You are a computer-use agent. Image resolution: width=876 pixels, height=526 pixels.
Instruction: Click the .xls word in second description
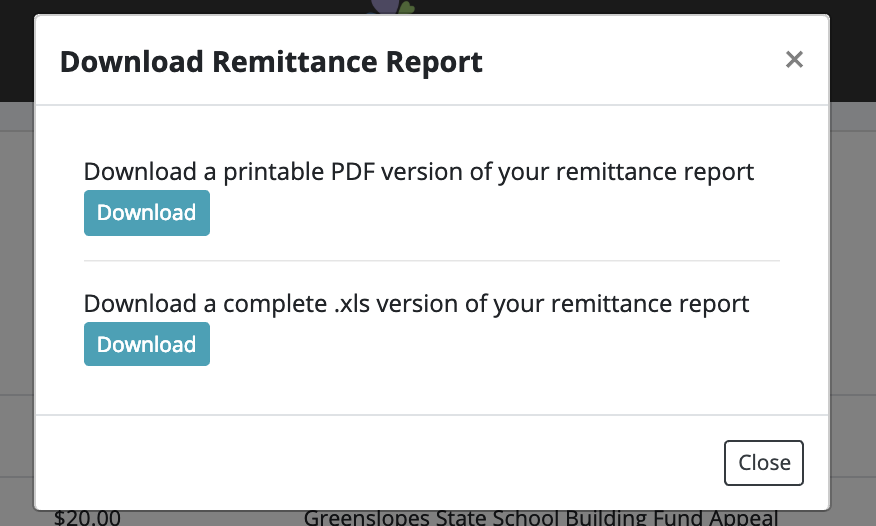tap(352, 304)
